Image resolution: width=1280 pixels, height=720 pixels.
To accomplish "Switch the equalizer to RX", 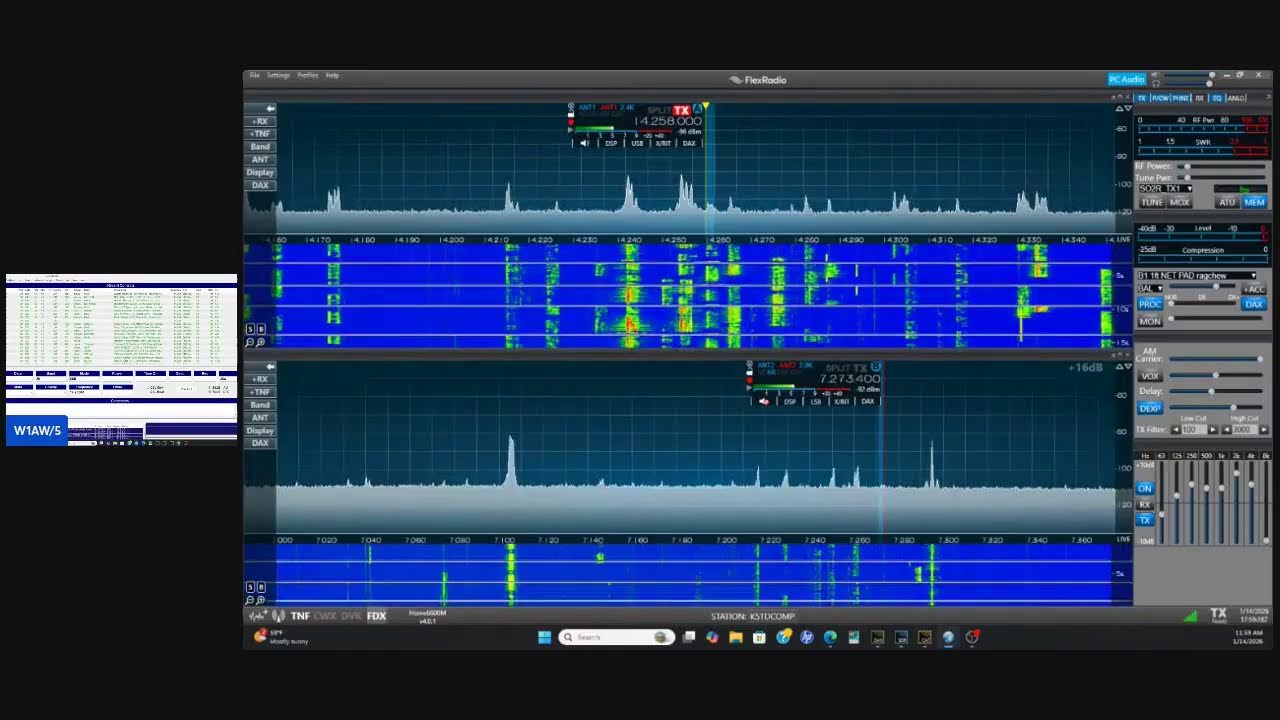I will point(1145,504).
